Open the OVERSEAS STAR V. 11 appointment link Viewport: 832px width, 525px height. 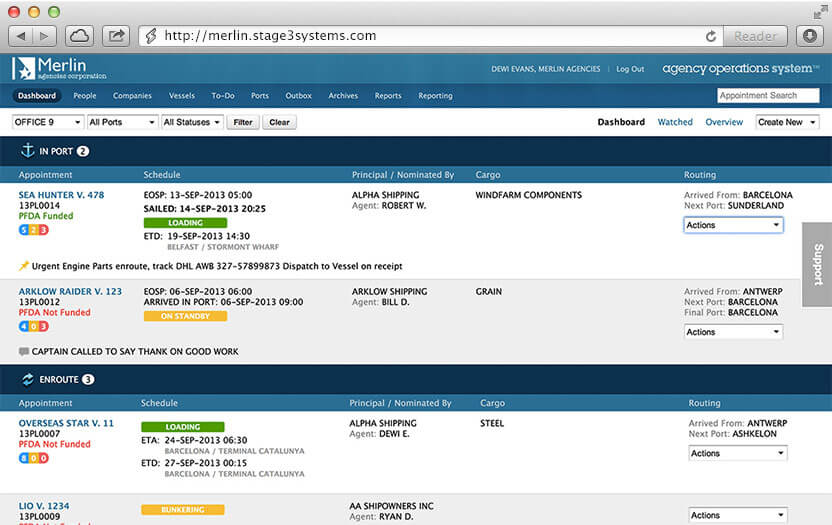point(66,423)
